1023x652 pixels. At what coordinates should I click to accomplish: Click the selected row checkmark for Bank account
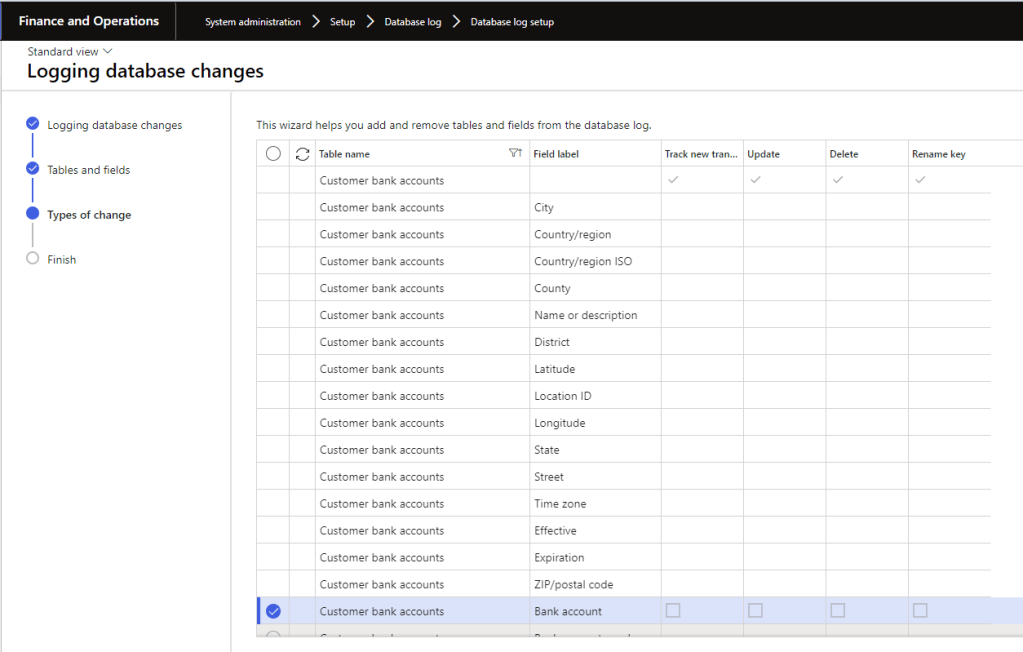[x=273, y=611]
